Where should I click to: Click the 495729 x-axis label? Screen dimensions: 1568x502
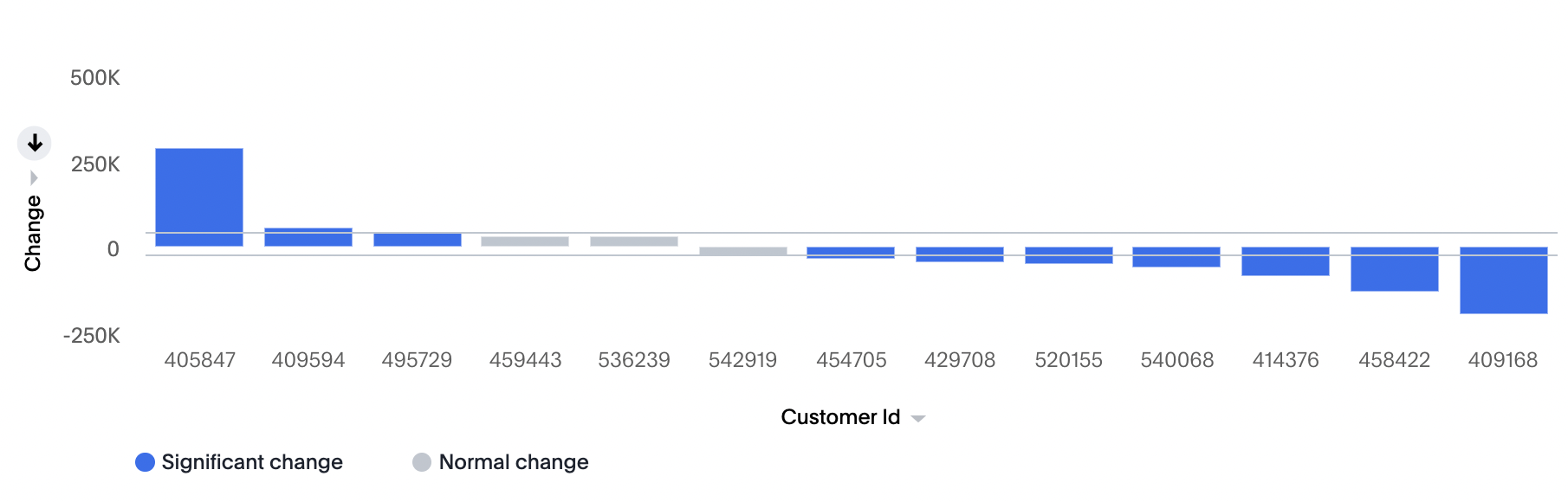pos(417,360)
